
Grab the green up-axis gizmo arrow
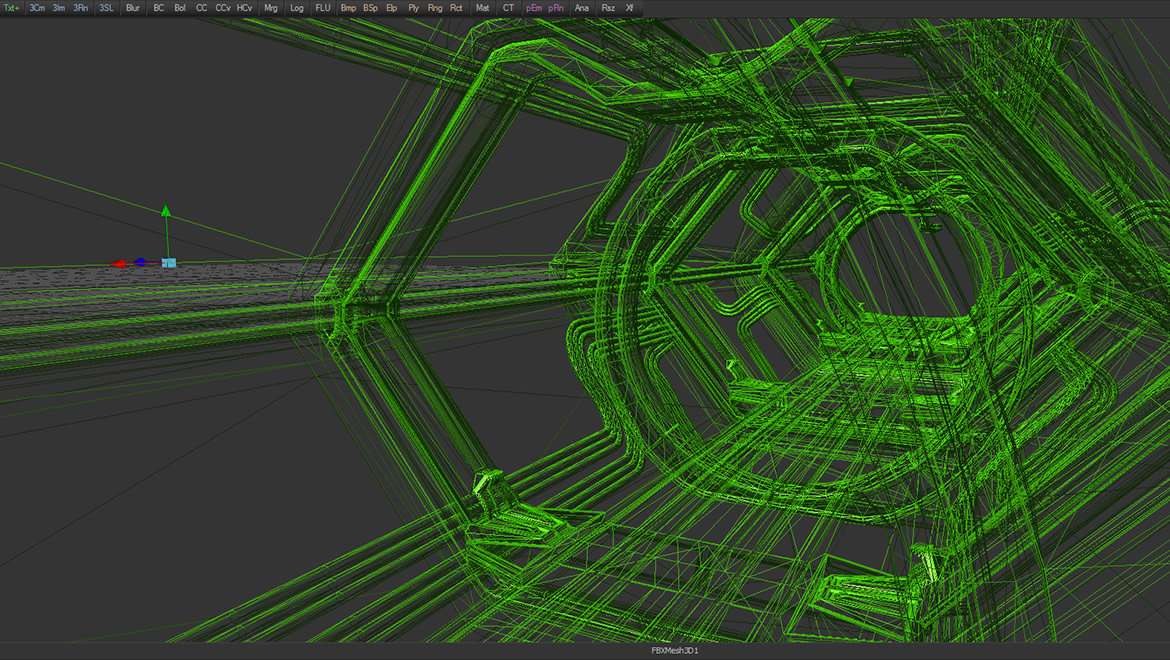pyautogui.click(x=166, y=212)
